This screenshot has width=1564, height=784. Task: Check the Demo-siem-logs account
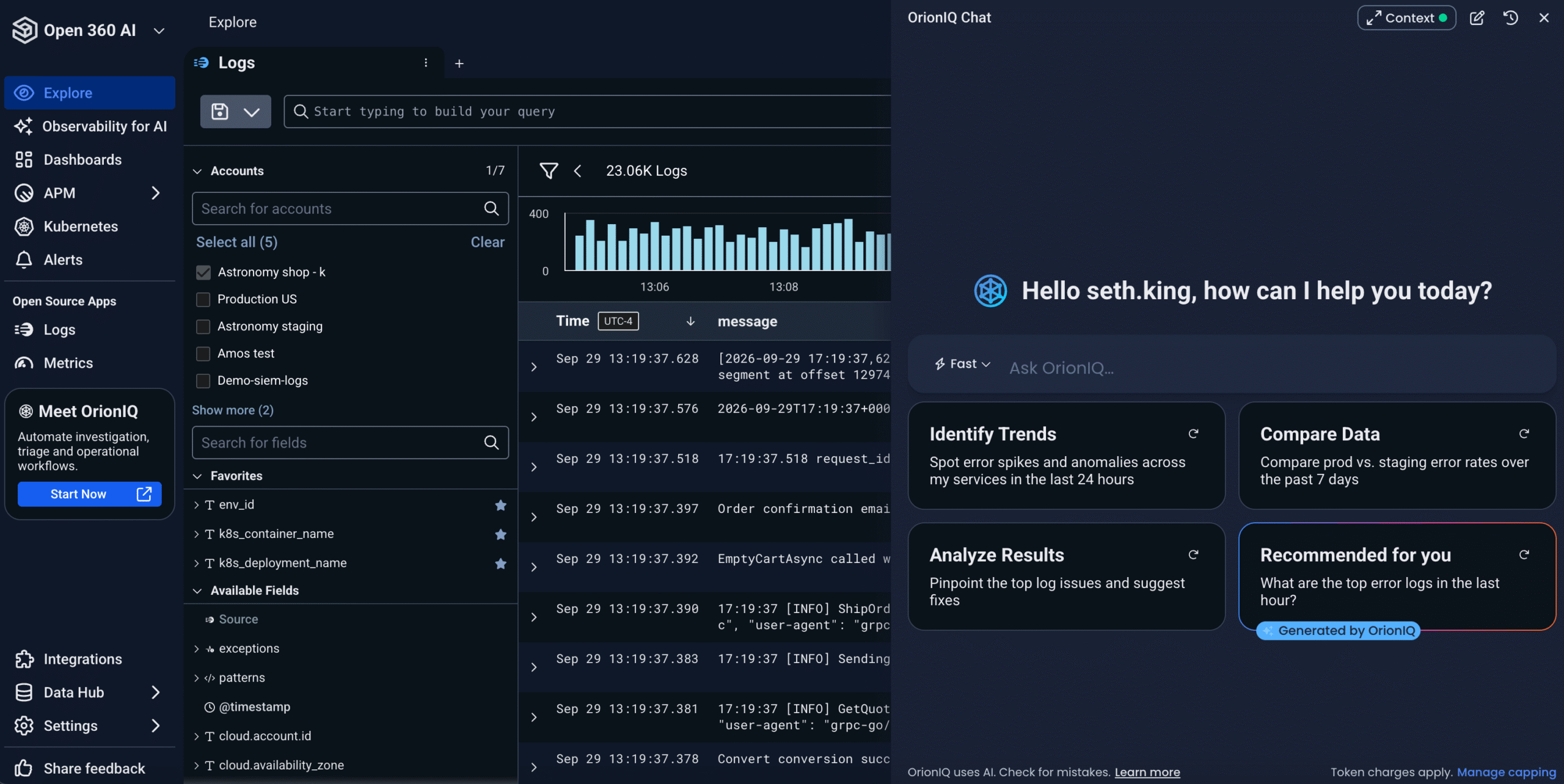(x=203, y=380)
